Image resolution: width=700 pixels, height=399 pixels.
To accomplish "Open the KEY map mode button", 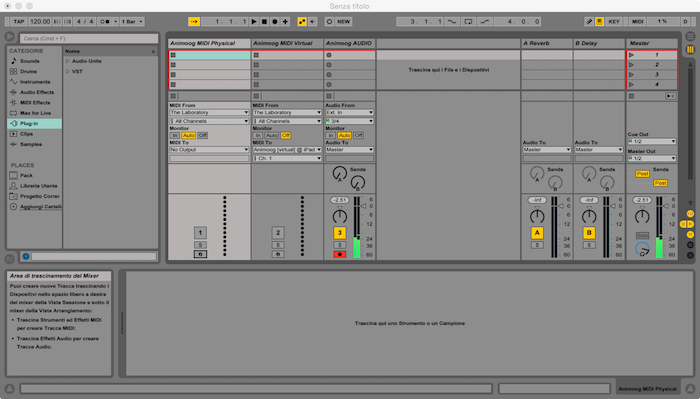I will coord(614,21).
